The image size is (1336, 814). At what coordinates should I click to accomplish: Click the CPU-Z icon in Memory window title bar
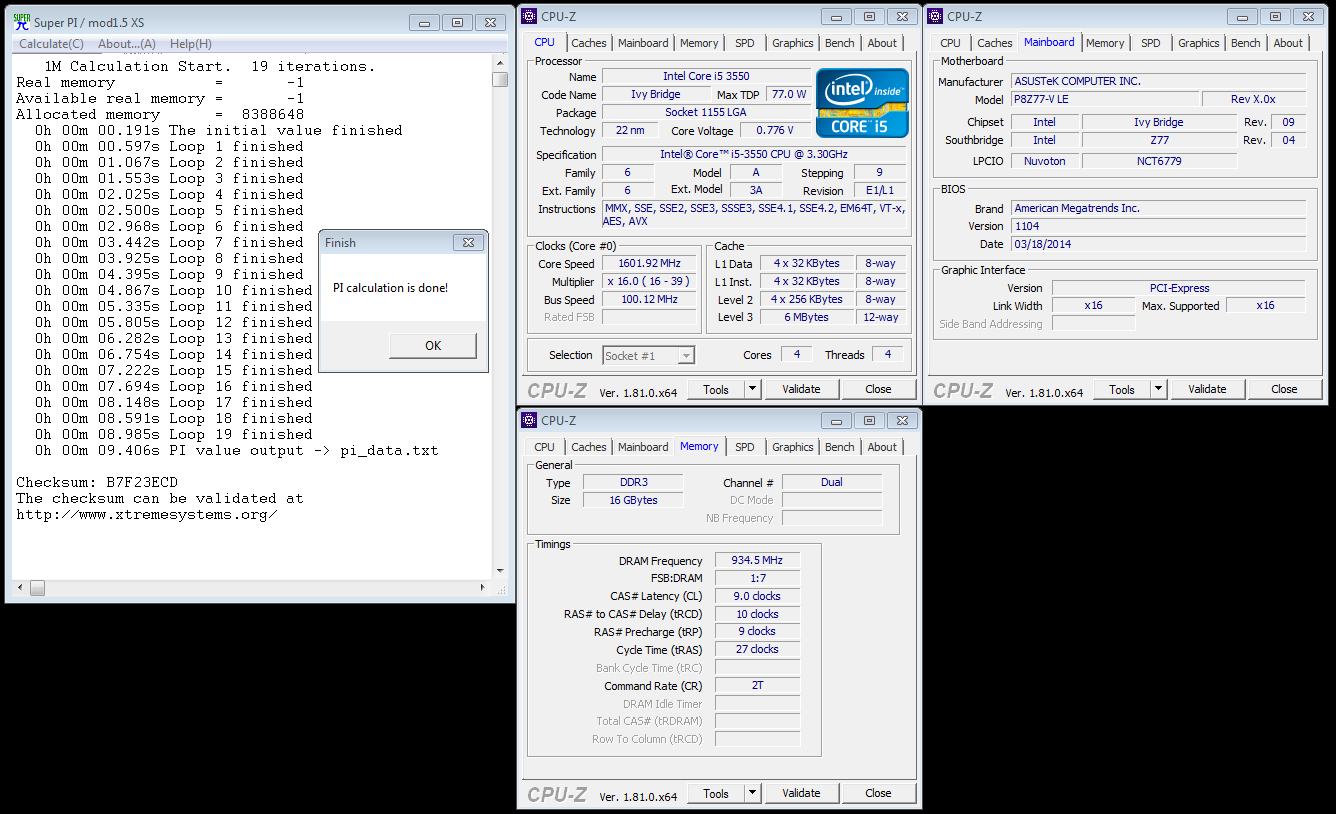[530, 420]
